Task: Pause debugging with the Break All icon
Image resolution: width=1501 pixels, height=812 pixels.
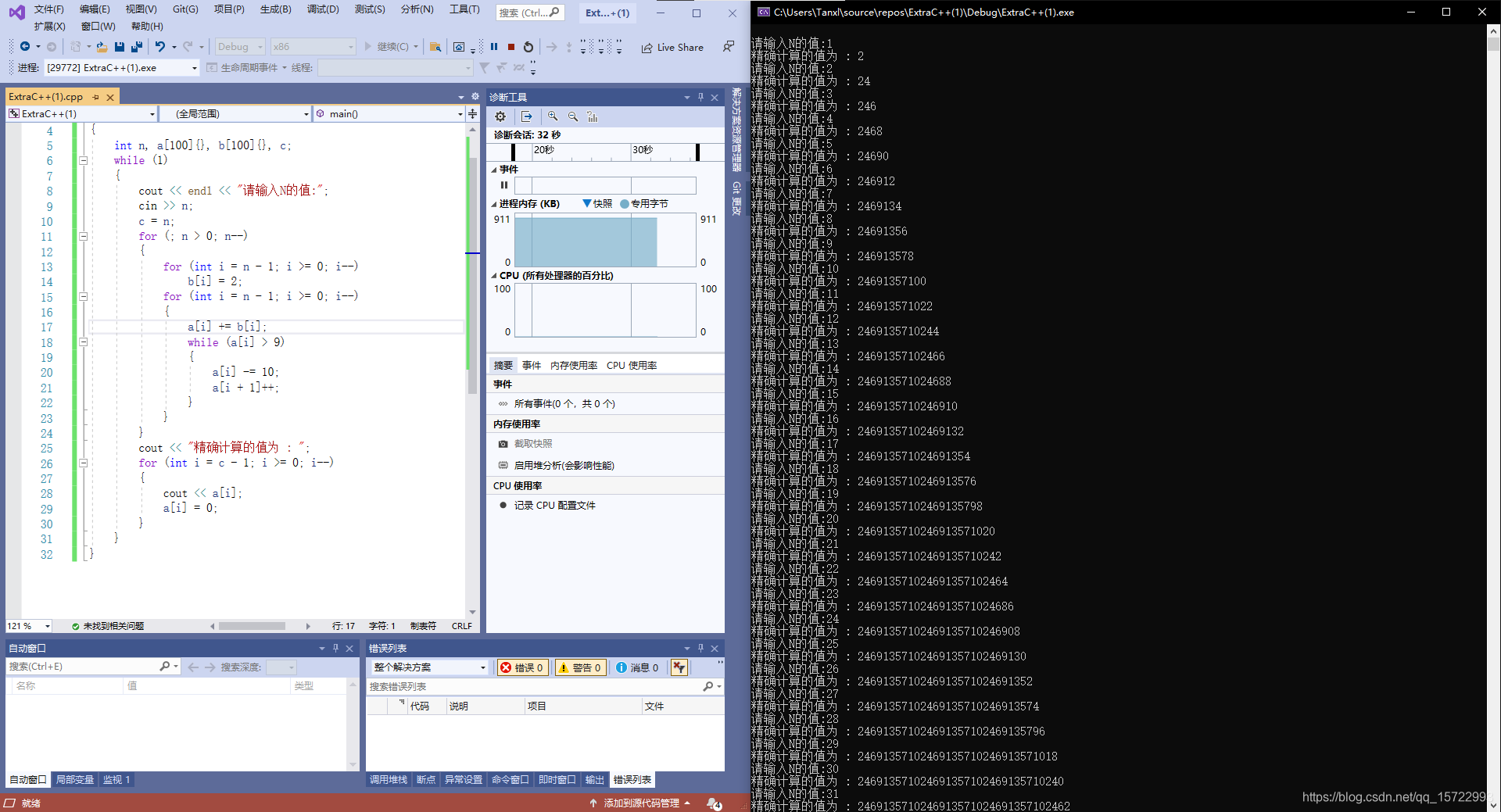Action: pos(494,47)
